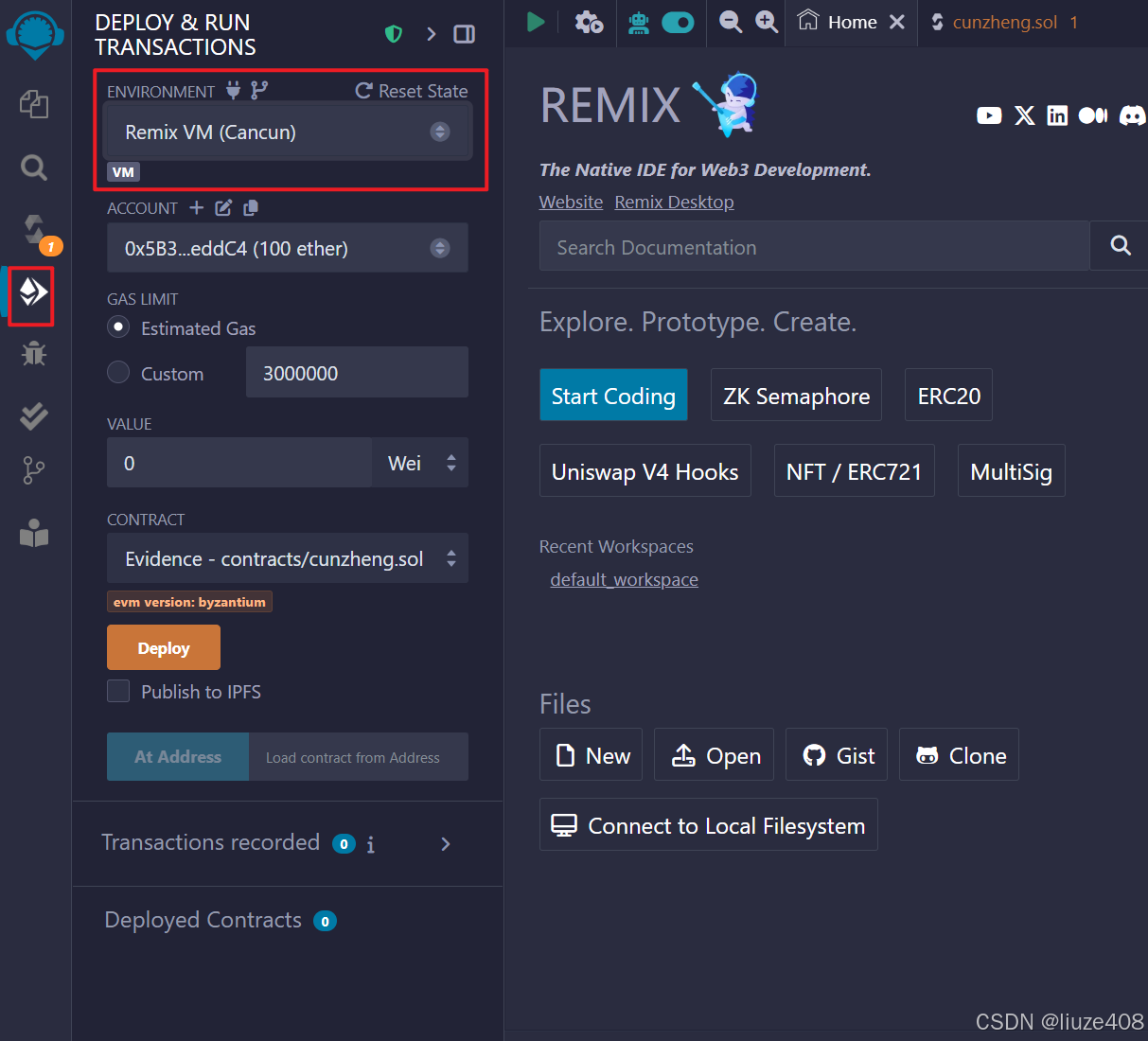1148x1041 pixels.
Task: Click the Gist import button
Action: click(836, 754)
